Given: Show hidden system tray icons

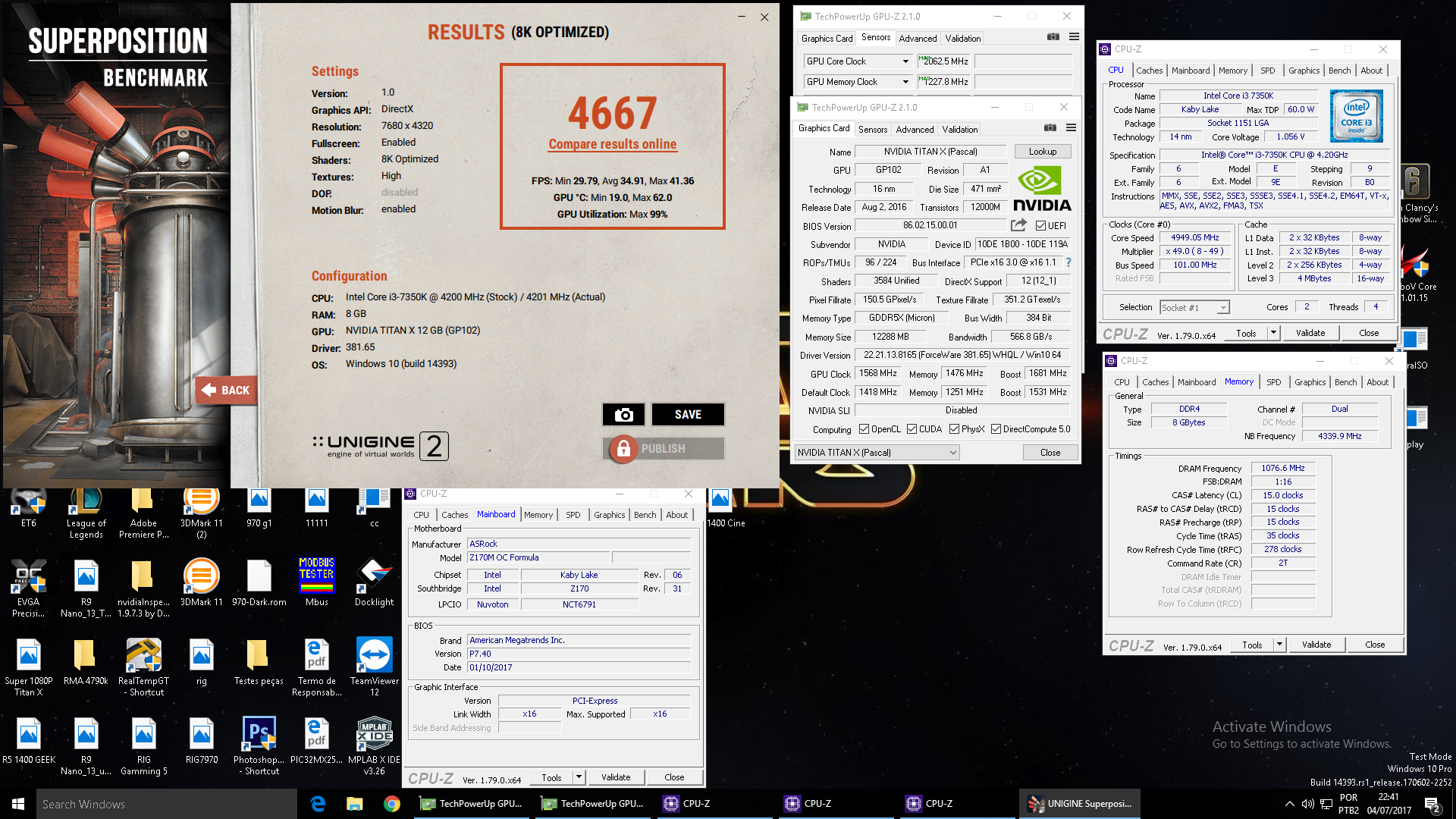Looking at the screenshot, I should coord(1289,804).
